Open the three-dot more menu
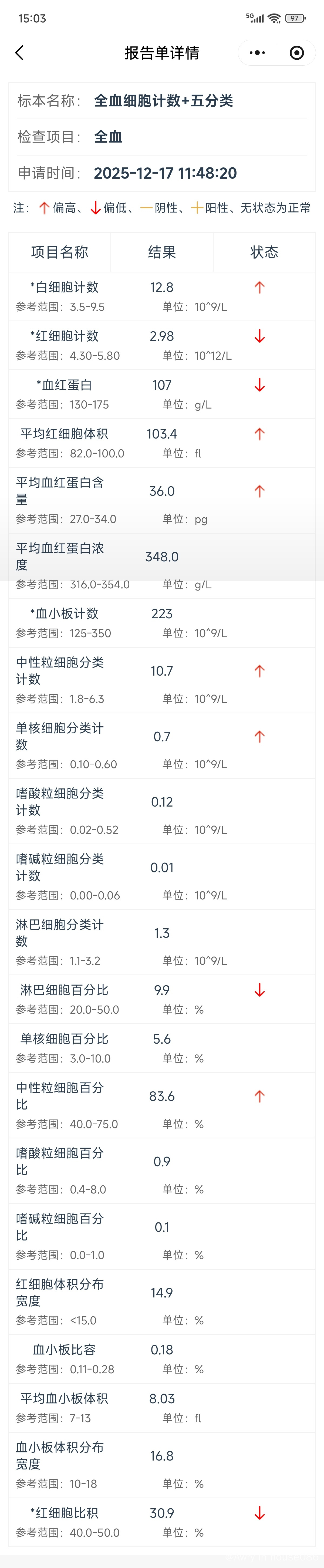The width and height of the screenshot is (324, 1568). [258, 53]
